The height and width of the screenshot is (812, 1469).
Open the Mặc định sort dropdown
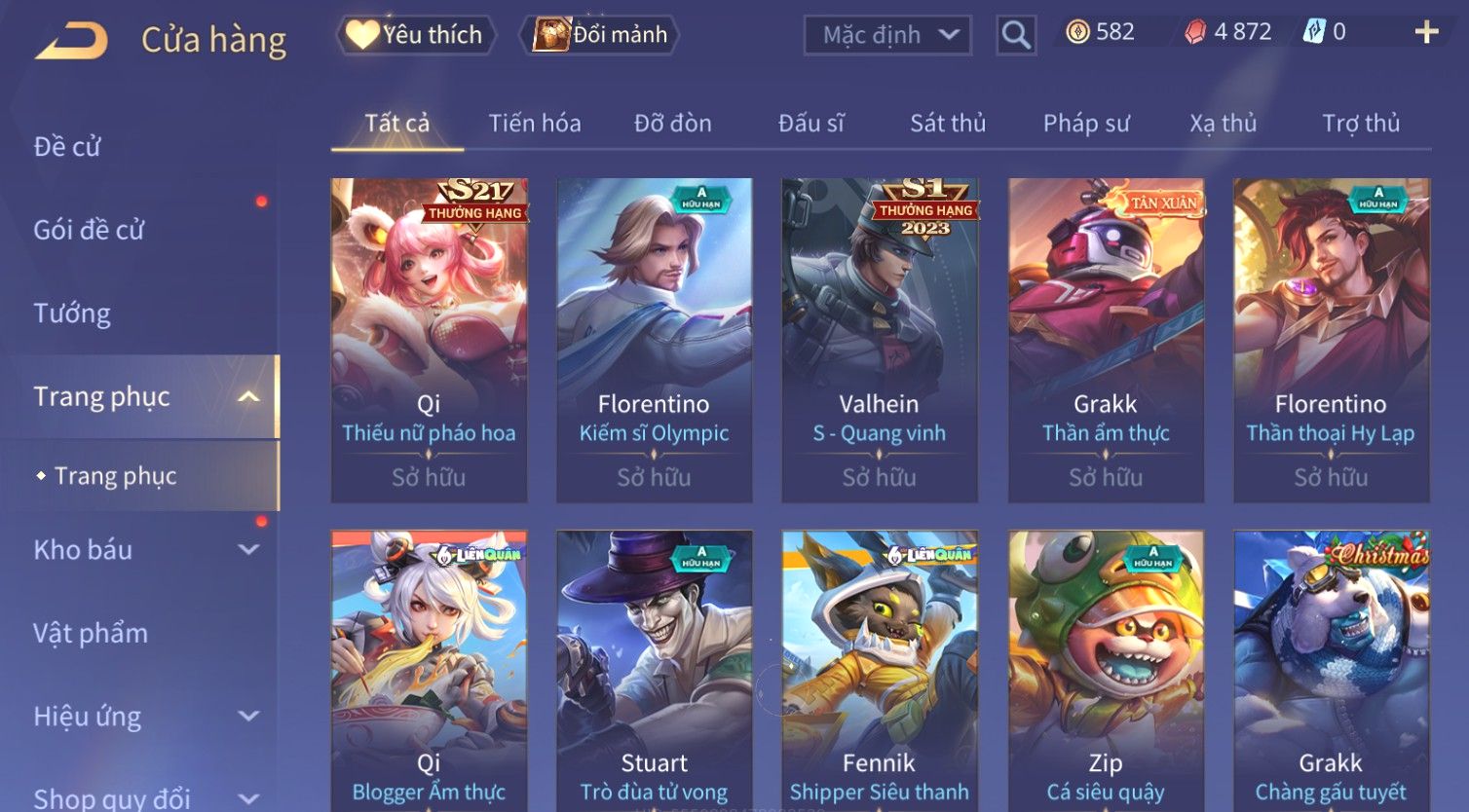click(x=887, y=35)
